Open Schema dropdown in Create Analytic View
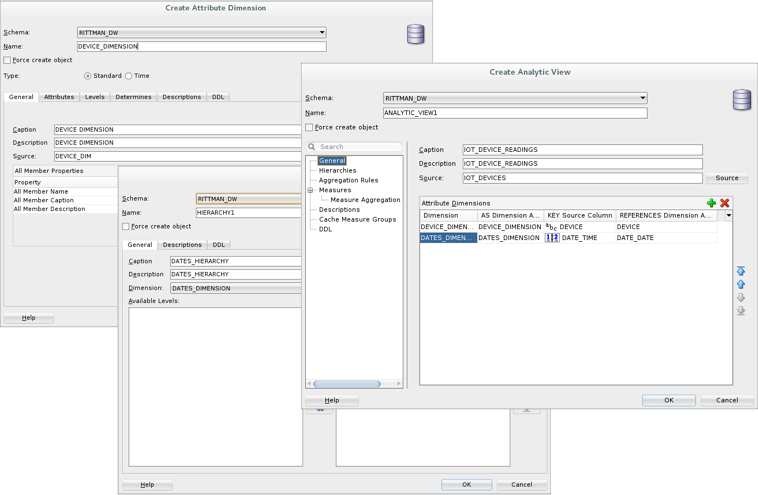 (x=515, y=98)
